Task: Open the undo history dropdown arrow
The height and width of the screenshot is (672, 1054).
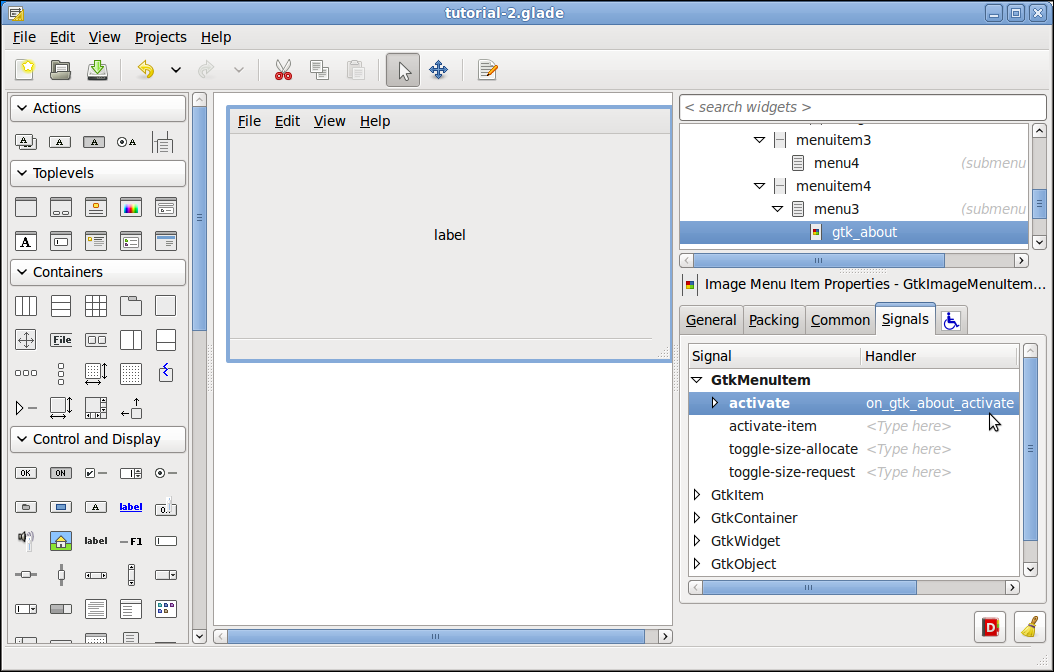Action: pyautogui.click(x=175, y=69)
